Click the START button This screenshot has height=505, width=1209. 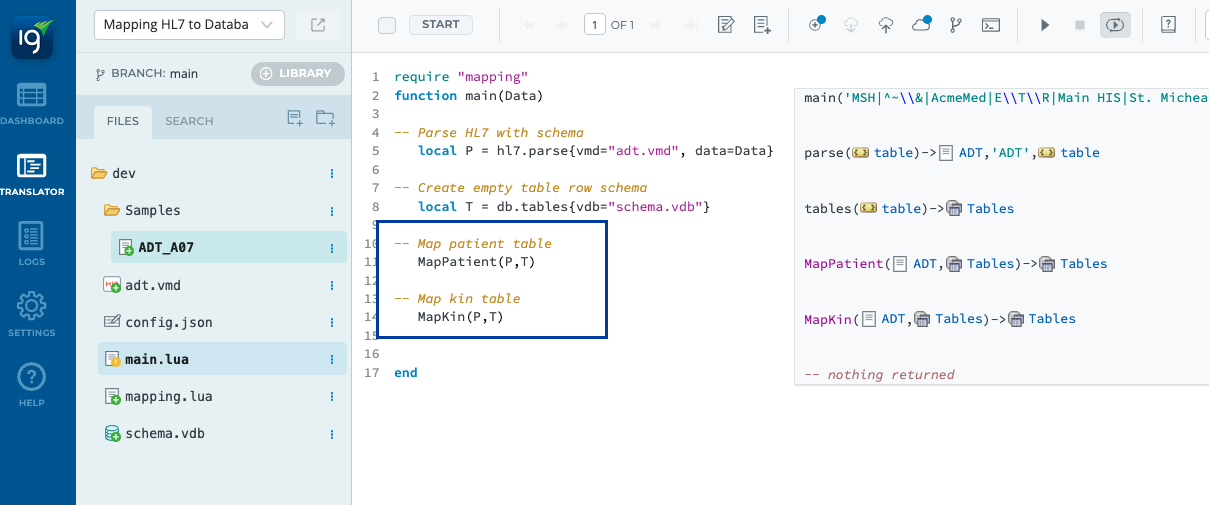(x=441, y=25)
